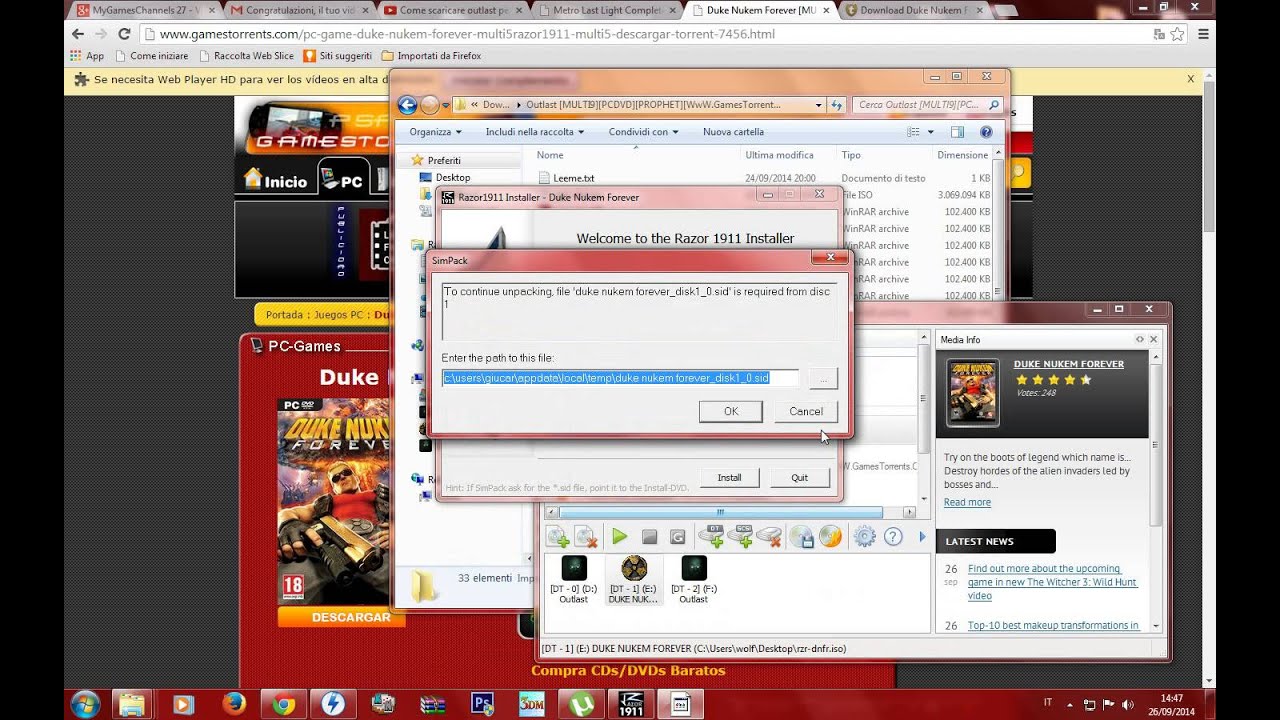Click the Inicio tab on GamesTorrents
This screenshot has height=720, width=1280.
275,180
